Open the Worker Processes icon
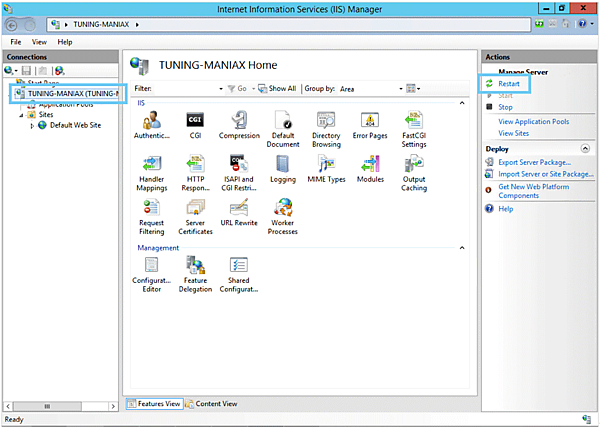 coord(283,213)
